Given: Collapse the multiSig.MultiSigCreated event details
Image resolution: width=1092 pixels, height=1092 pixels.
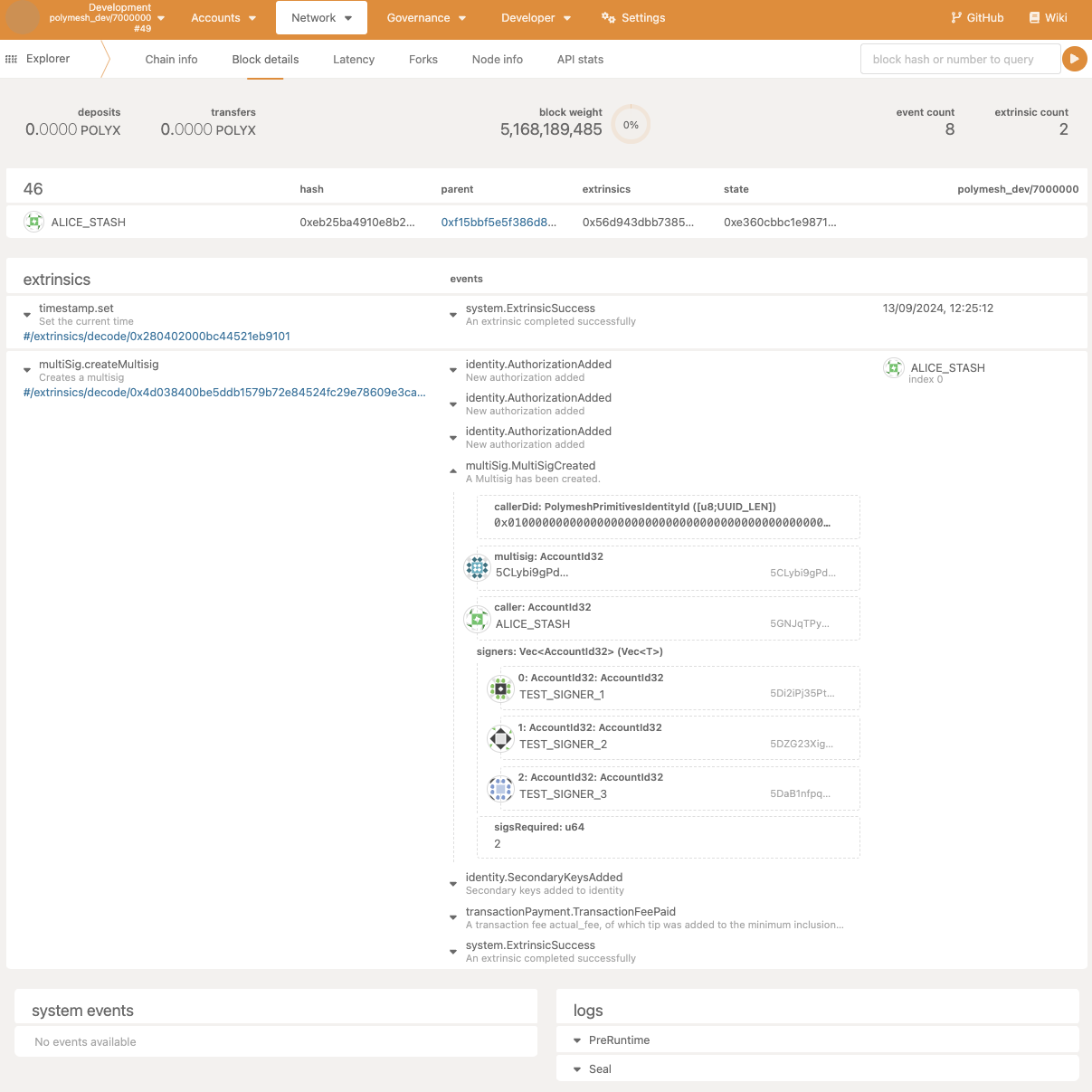Looking at the screenshot, I should [453, 470].
